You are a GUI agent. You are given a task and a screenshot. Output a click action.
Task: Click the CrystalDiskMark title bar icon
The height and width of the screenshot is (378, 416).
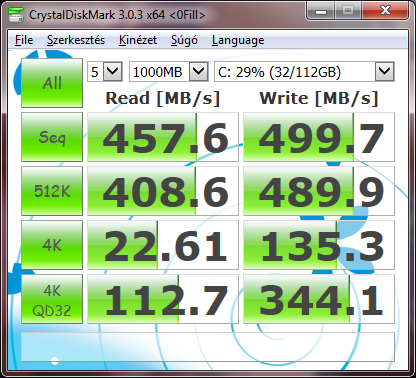pos(15,14)
